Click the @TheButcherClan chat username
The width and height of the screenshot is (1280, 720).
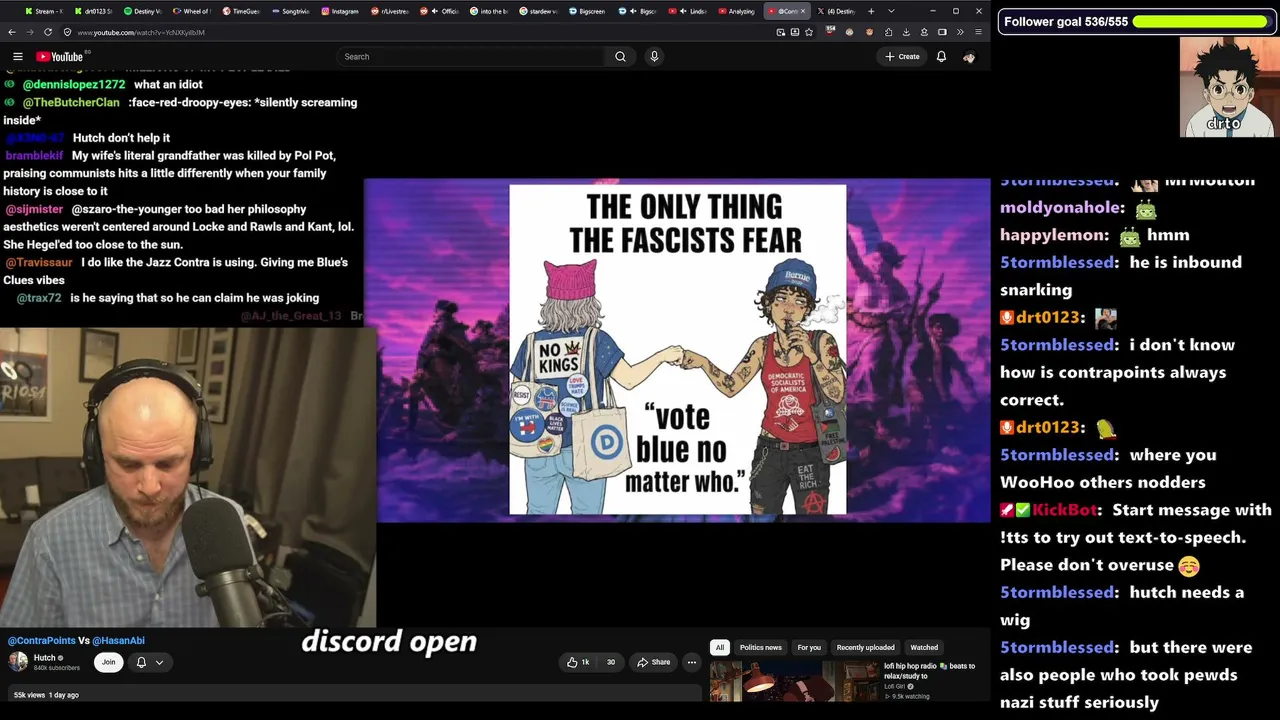tap(71, 103)
